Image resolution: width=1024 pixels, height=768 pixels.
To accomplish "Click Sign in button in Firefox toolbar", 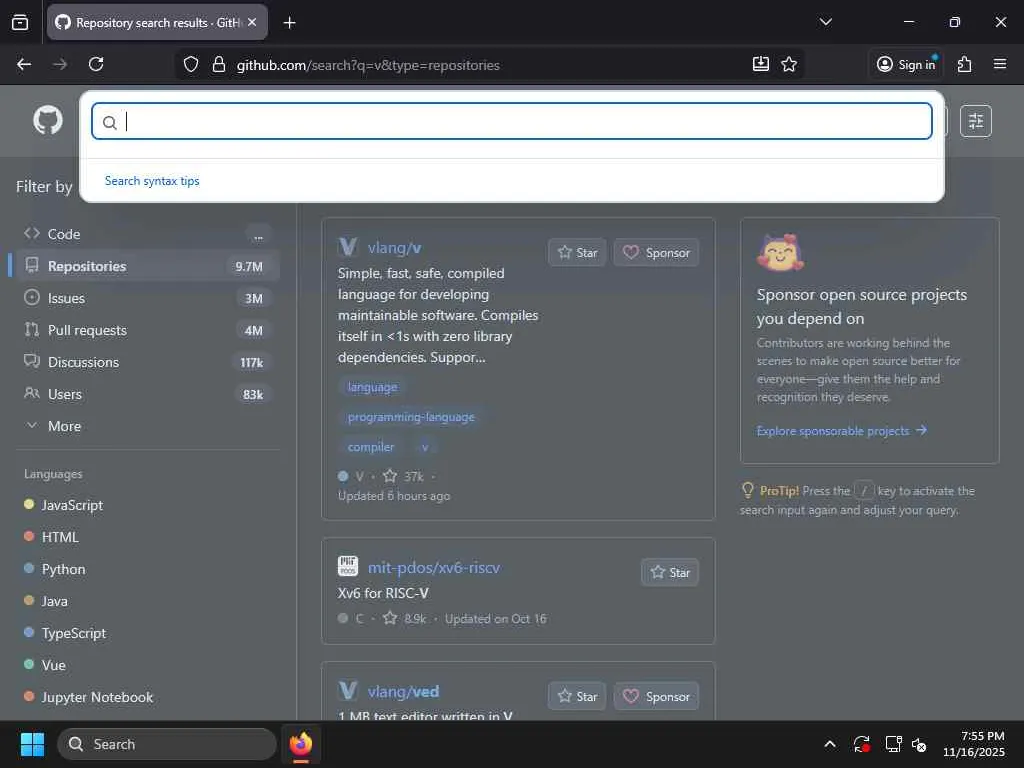I will click(x=906, y=64).
